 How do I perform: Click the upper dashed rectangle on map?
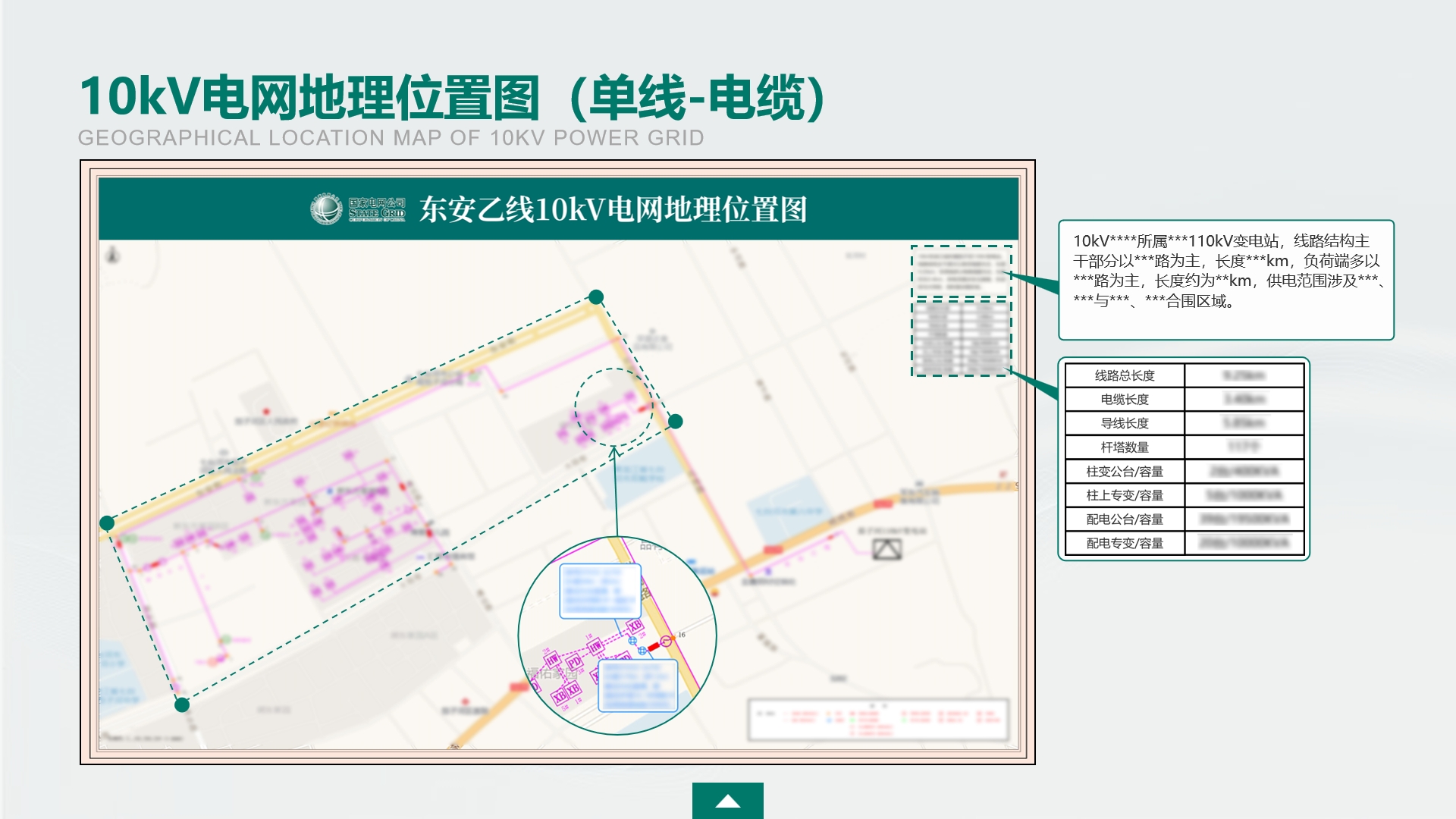(961, 271)
